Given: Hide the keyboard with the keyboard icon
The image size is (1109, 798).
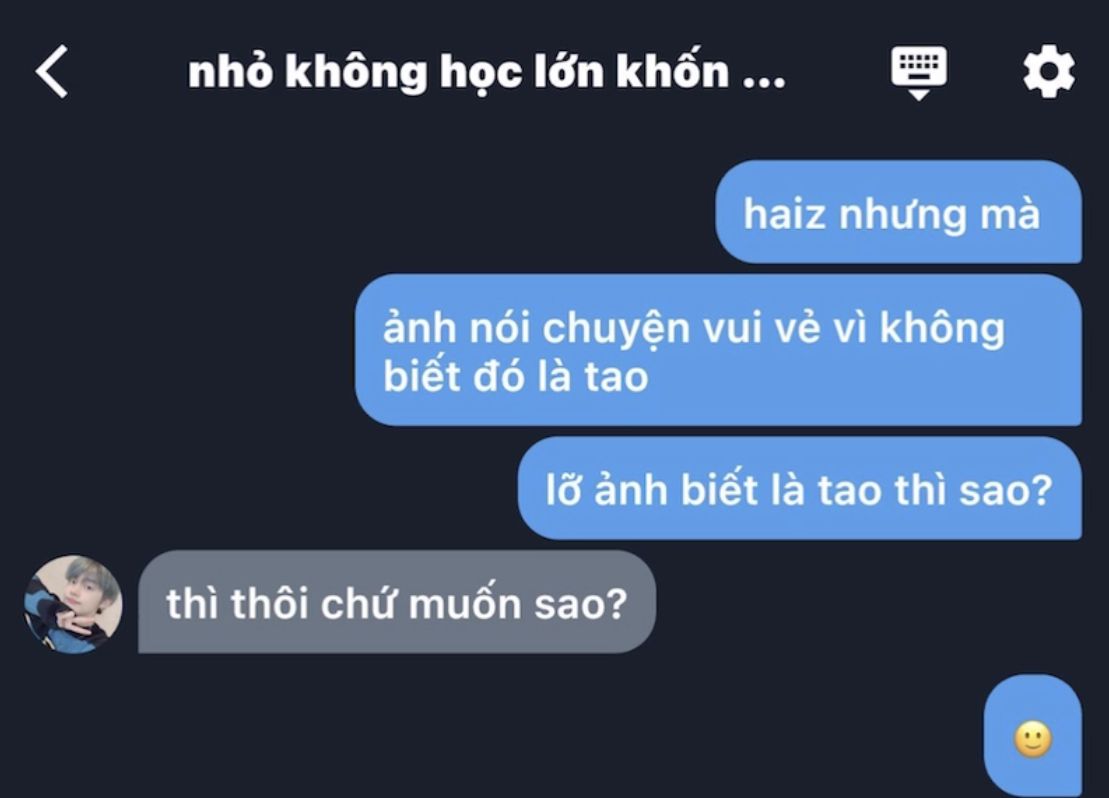Looking at the screenshot, I should coord(918,73).
